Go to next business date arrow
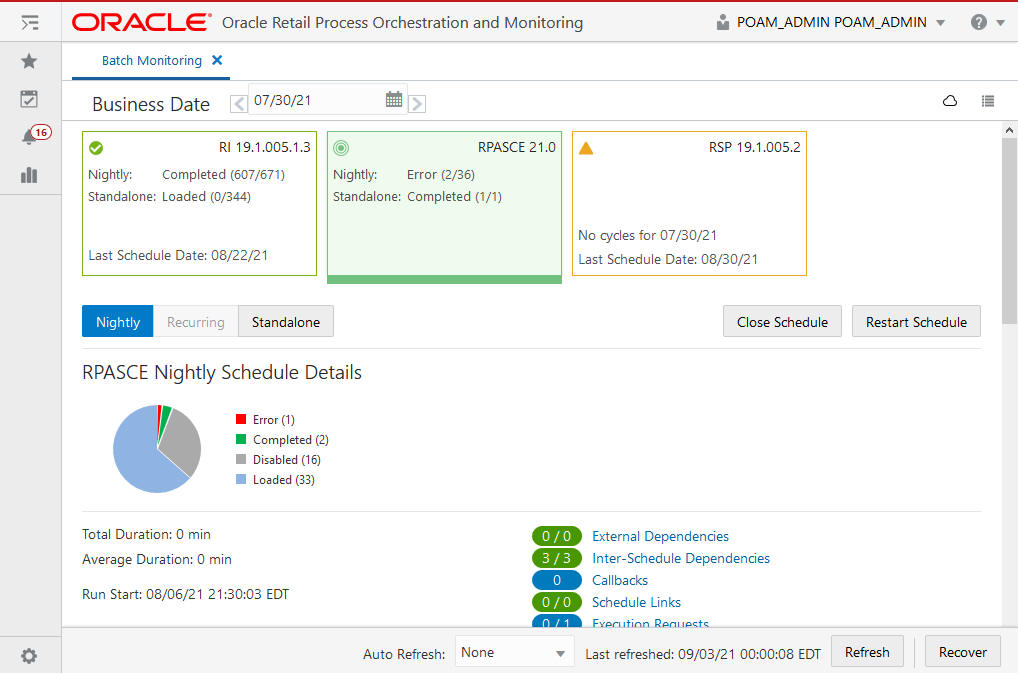1018x673 pixels. tap(417, 104)
